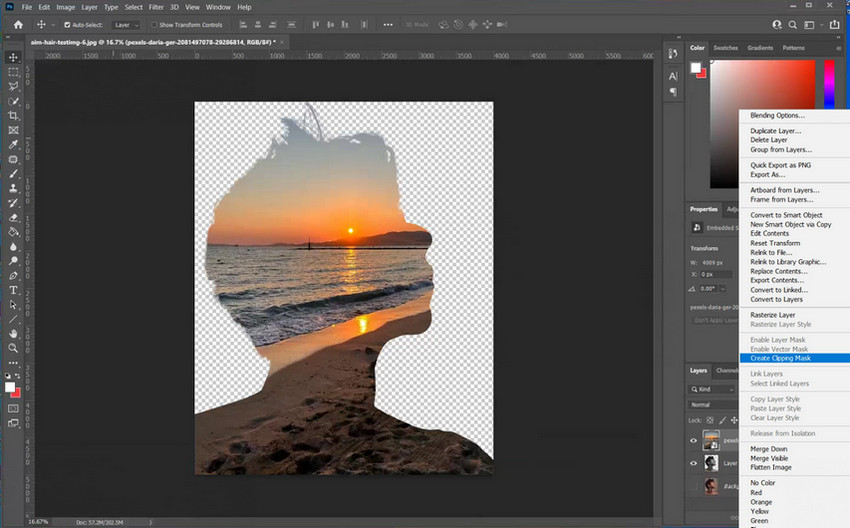Image resolution: width=850 pixels, height=528 pixels.
Task: Open the rotation angle dropdown in Properties
Action: [x=722, y=289]
